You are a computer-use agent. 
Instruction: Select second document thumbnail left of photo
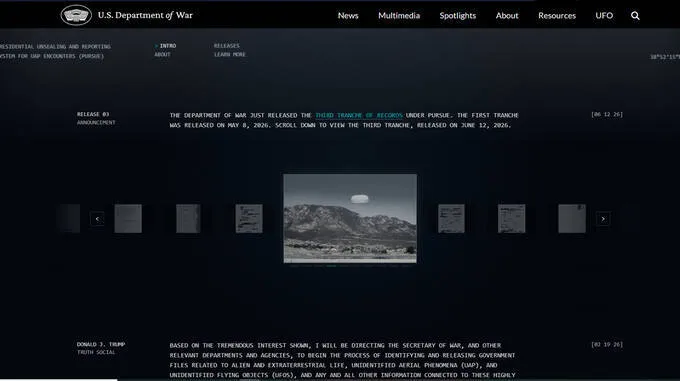click(188, 218)
